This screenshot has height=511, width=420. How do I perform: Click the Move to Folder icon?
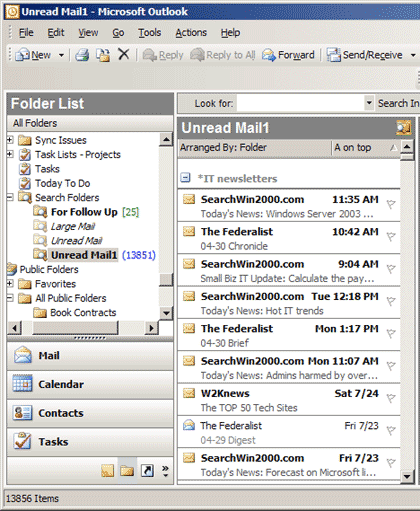[103, 55]
